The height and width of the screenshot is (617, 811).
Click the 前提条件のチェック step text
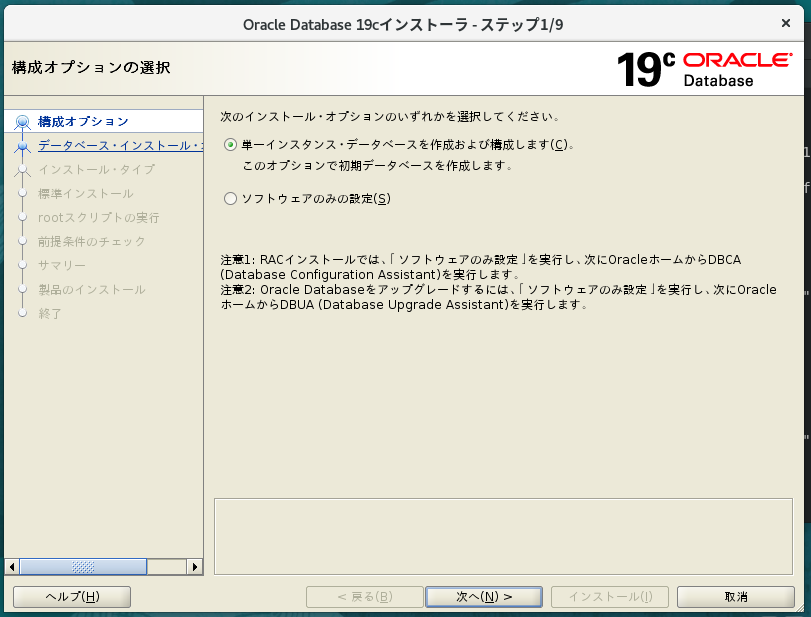pyautogui.click(x=92, y=242)
